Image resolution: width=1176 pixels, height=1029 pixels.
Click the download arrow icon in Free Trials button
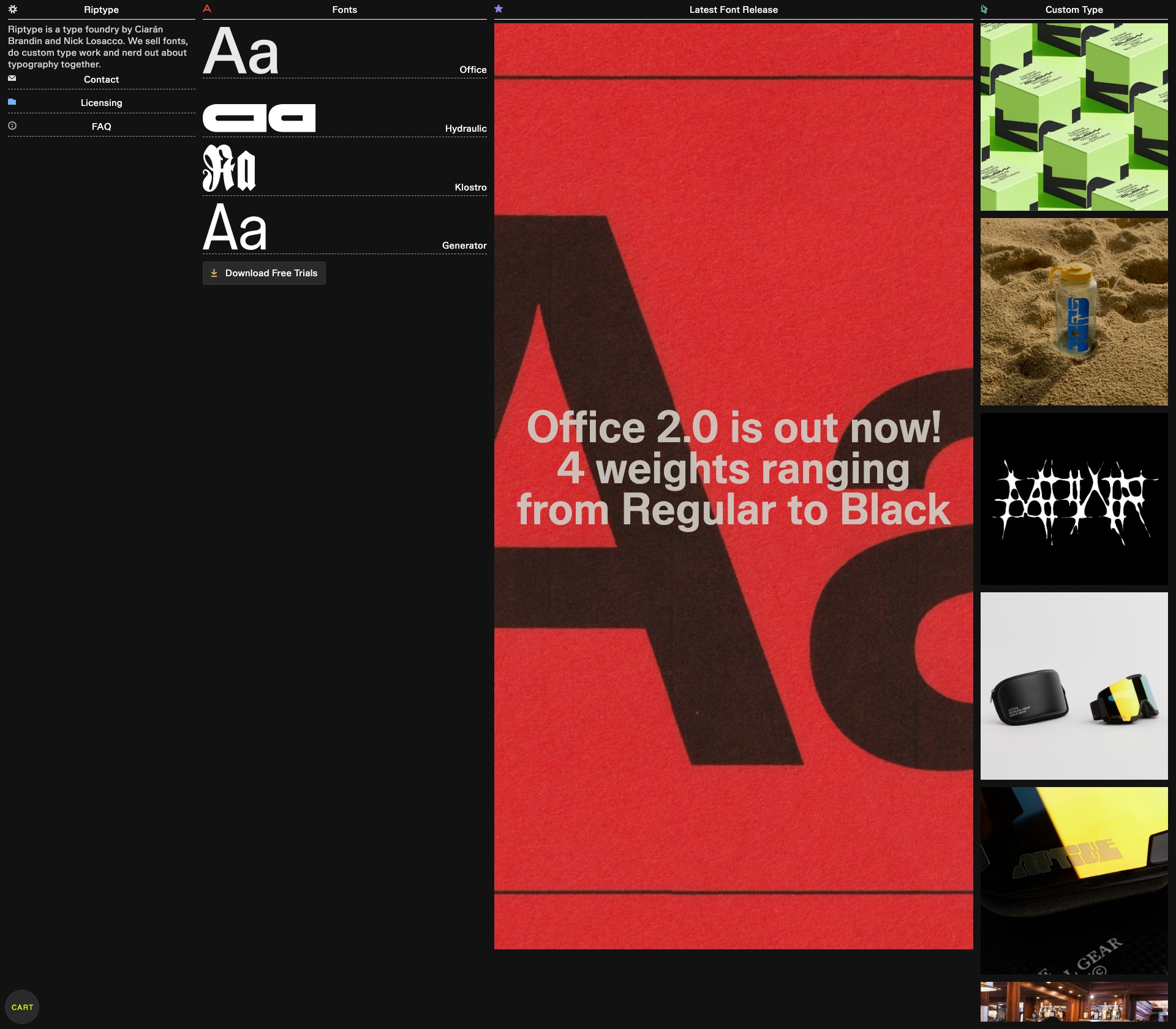(x=214, y=273)
